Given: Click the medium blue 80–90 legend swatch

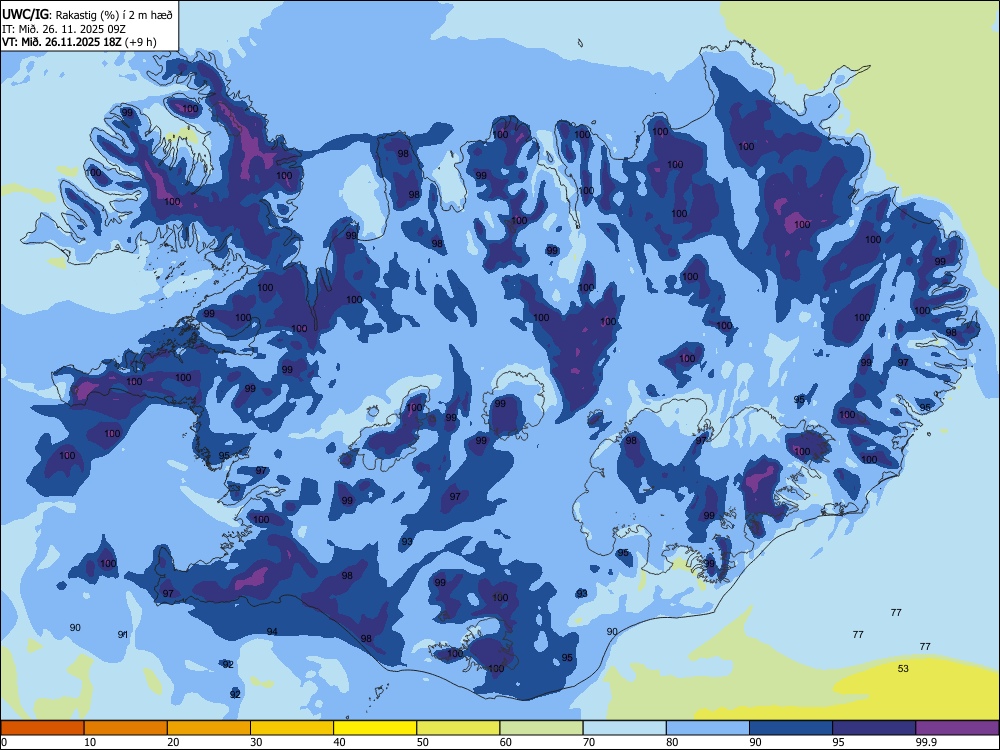Looking at the screenshot, I should pos(708,728).
